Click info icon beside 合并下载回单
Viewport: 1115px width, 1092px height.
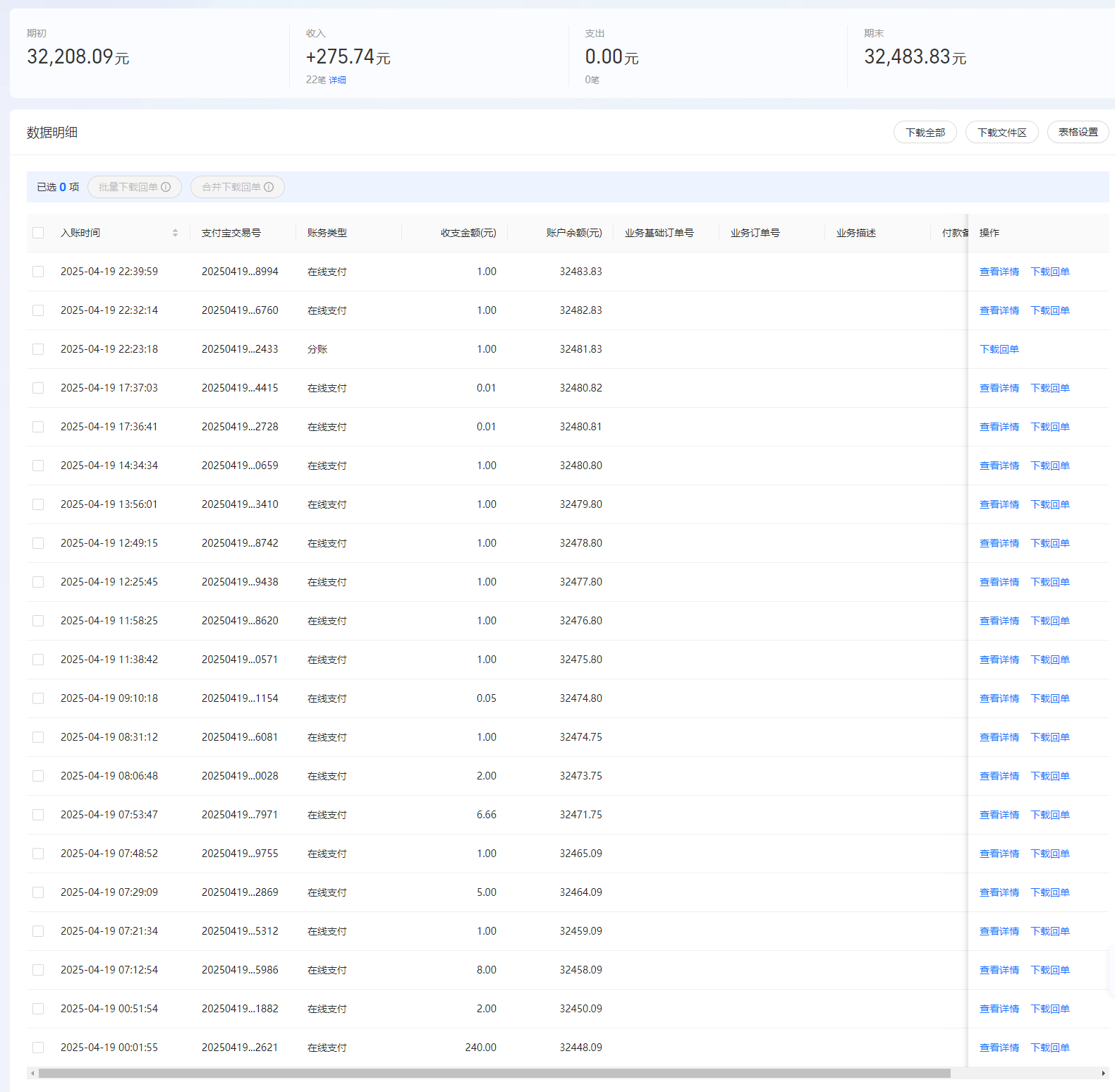point(269,187)
